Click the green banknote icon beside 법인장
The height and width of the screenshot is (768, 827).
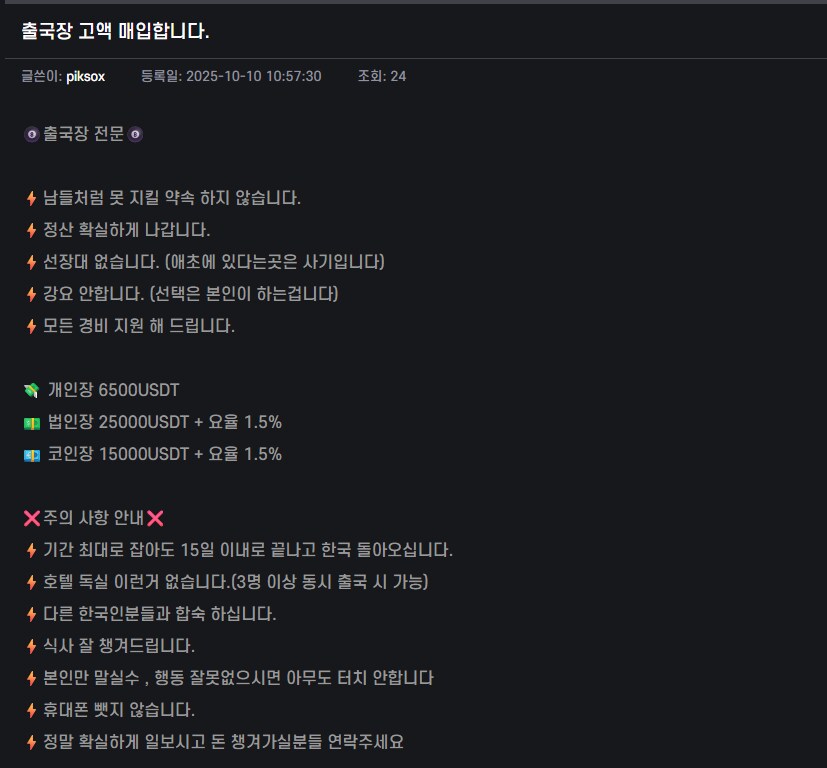tap(31, 422)
